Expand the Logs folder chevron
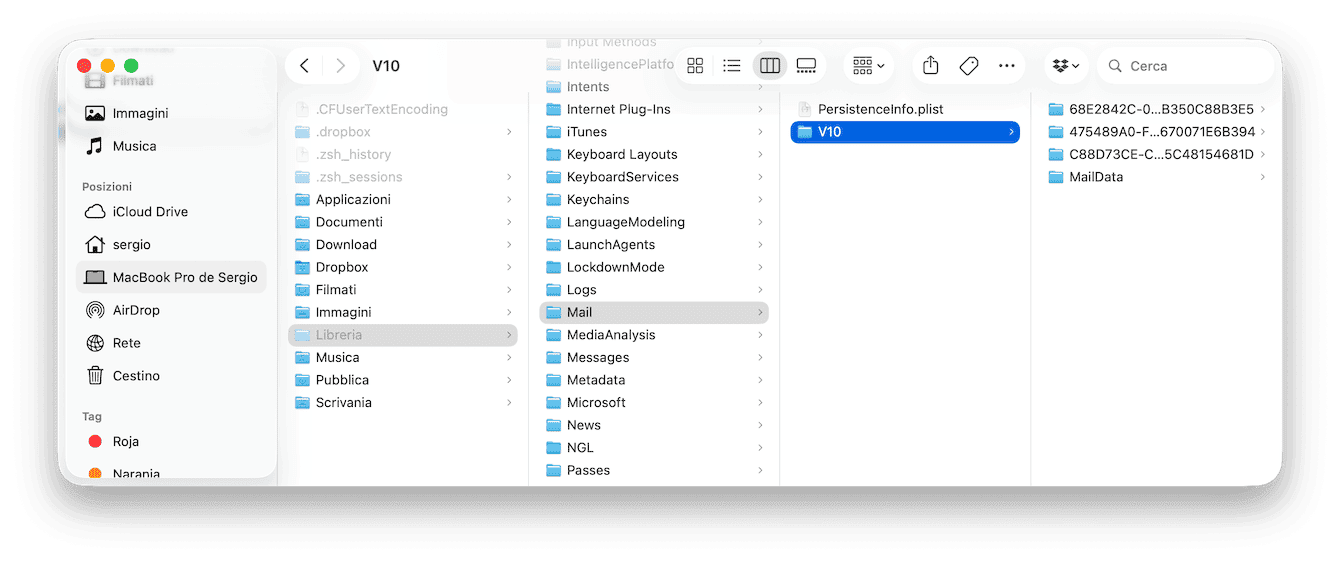The image size is (1340, 562). click(760, 290)
